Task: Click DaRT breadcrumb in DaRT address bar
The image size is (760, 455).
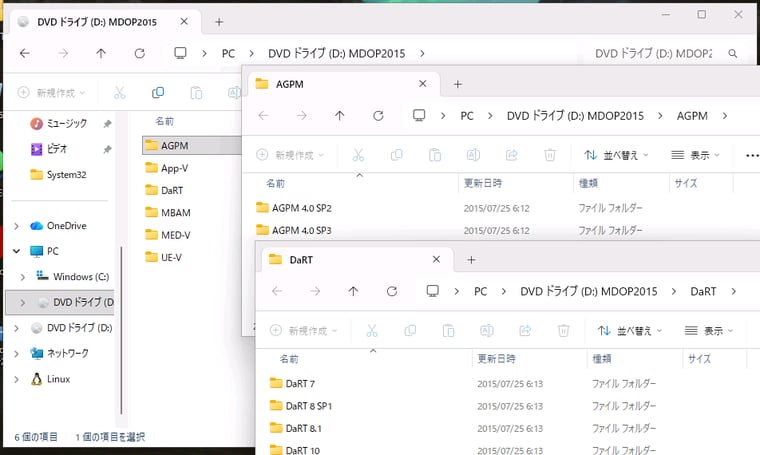Action: 703,291
